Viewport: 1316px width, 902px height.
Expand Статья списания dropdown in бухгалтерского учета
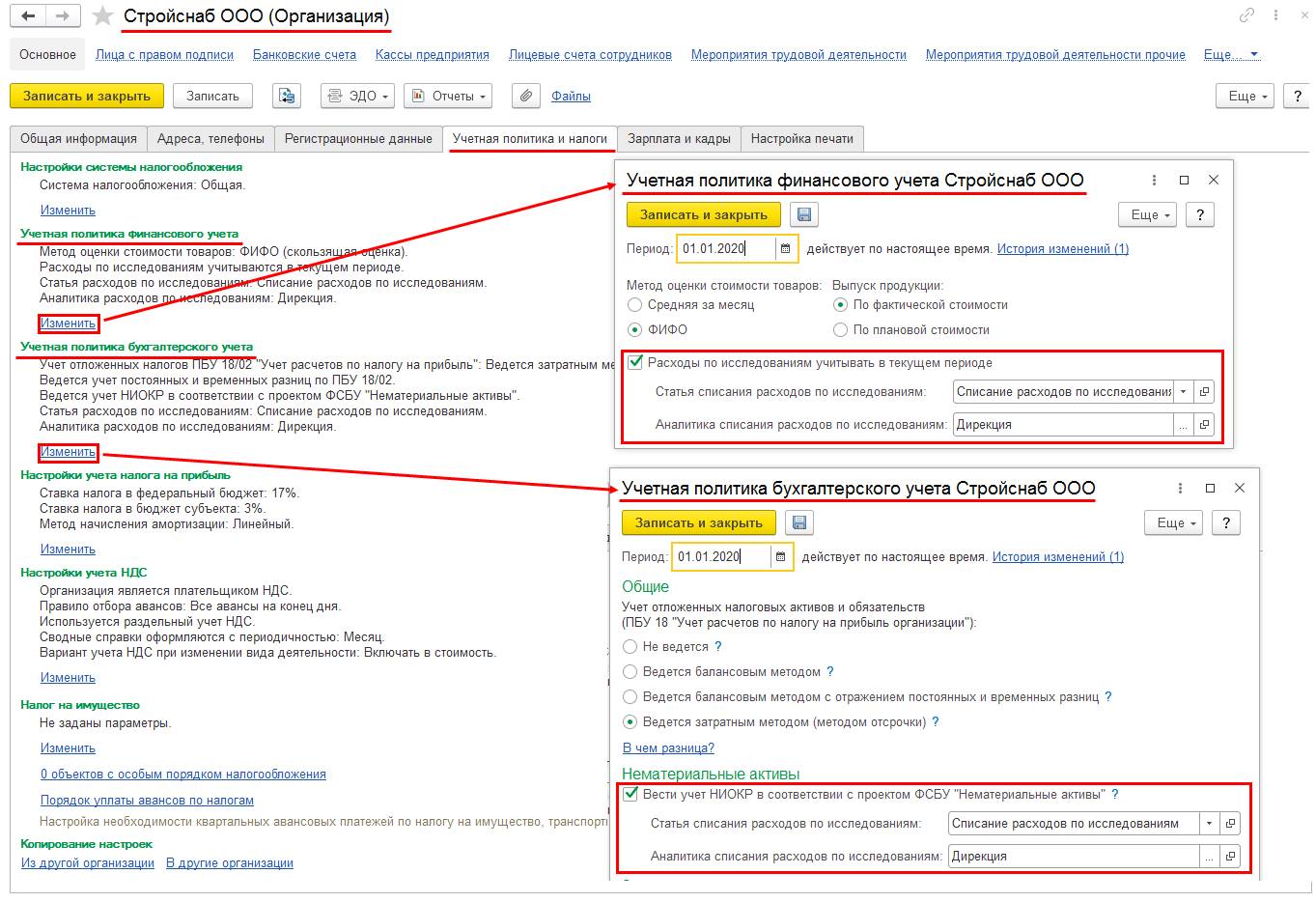click(1210, 824)
